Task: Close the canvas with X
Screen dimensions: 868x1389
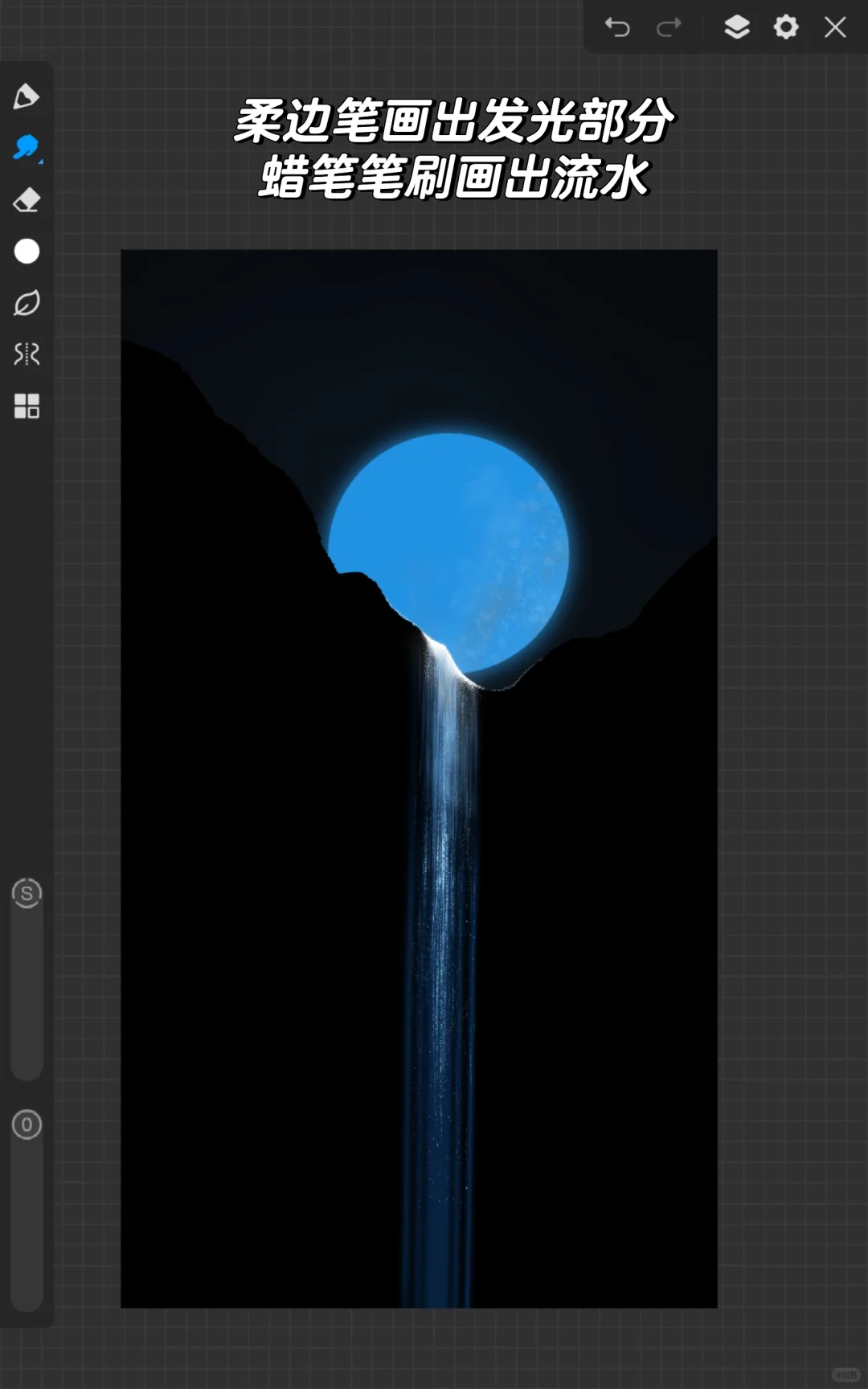Action: [836, 27]
